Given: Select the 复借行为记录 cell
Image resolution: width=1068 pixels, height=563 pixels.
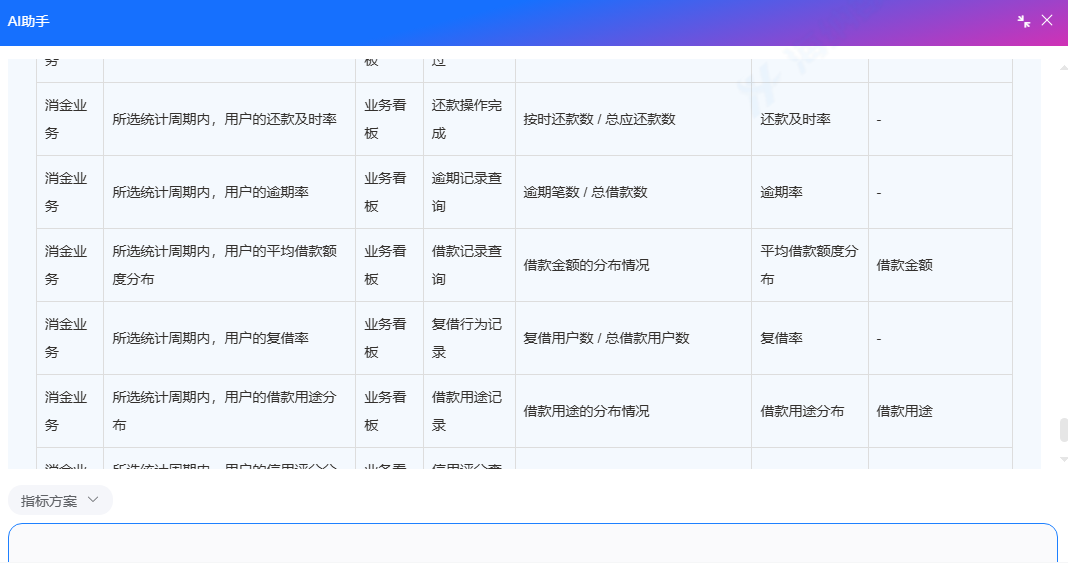Looking at the screenshot, I should 468,338.
